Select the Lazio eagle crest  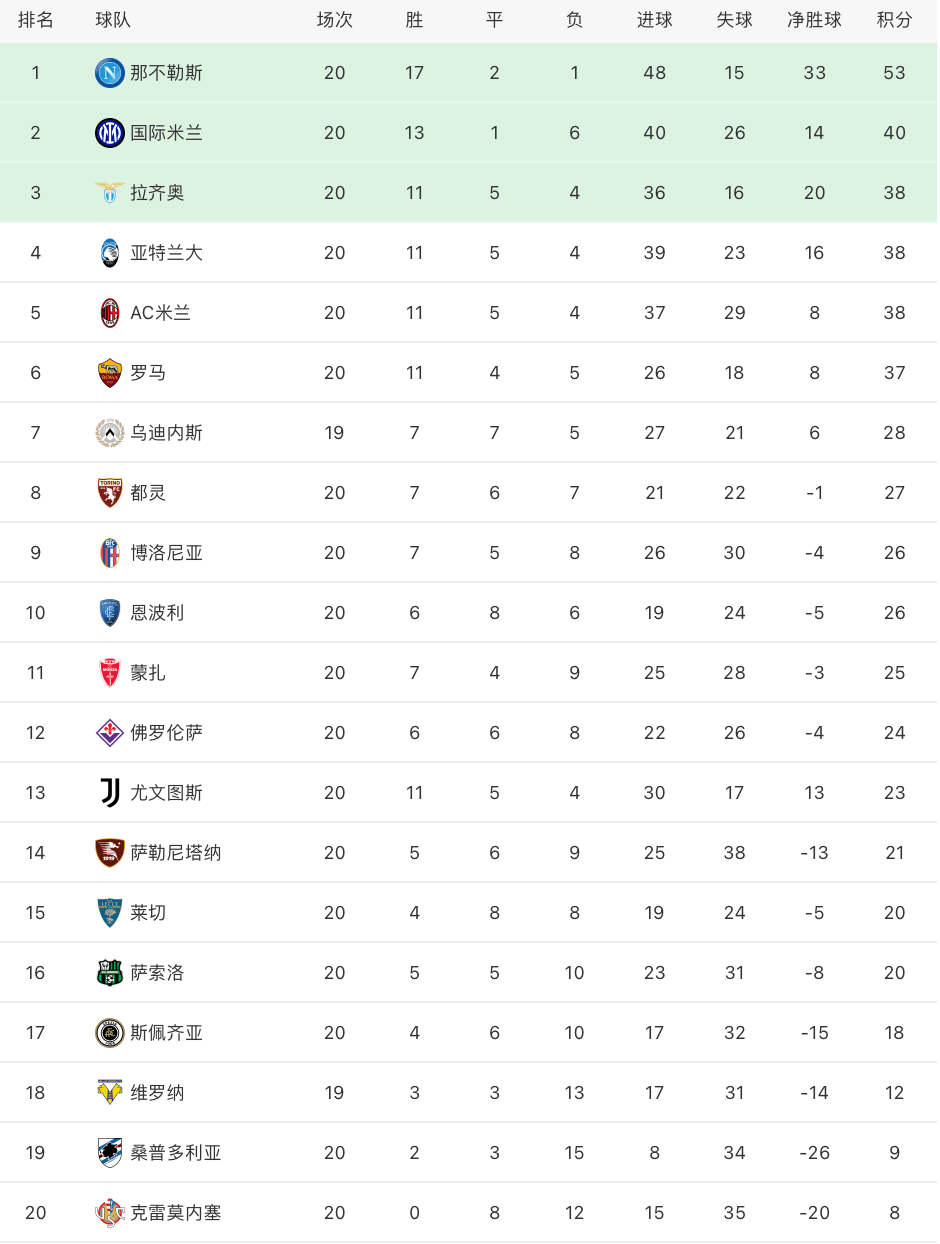click(110, 193)
